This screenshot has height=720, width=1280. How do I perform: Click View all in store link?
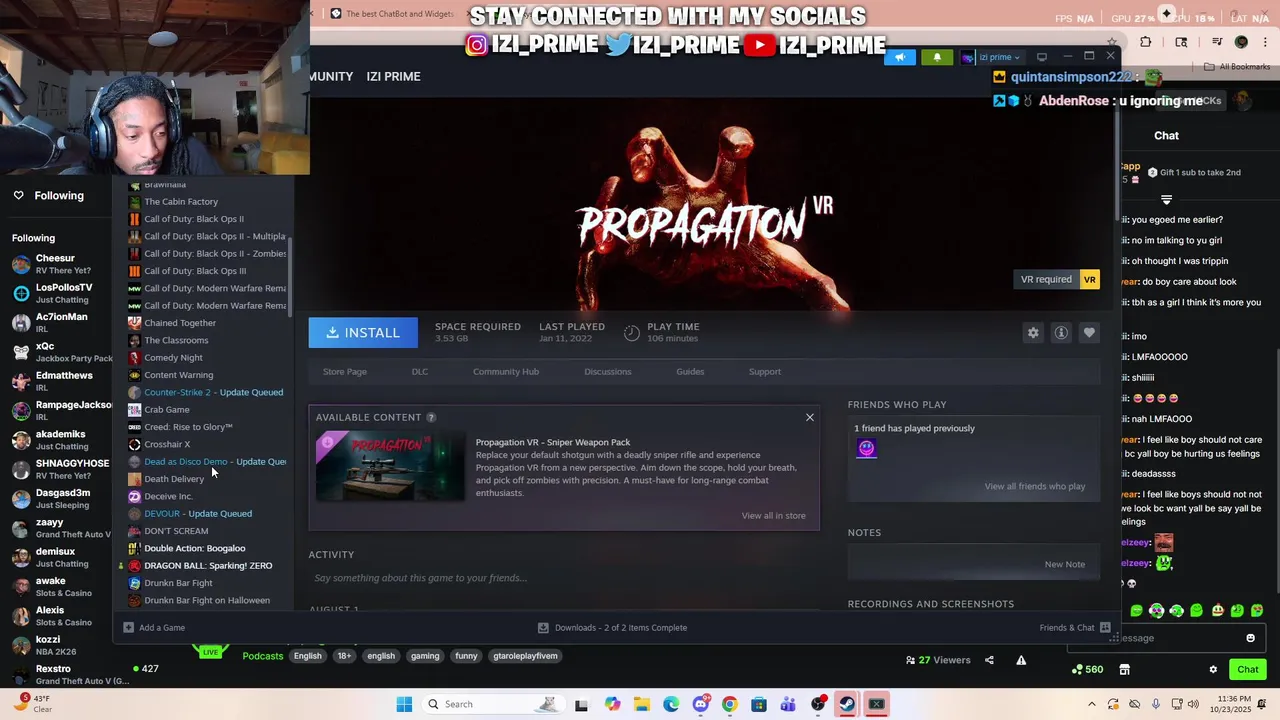[x=773, y=516]
